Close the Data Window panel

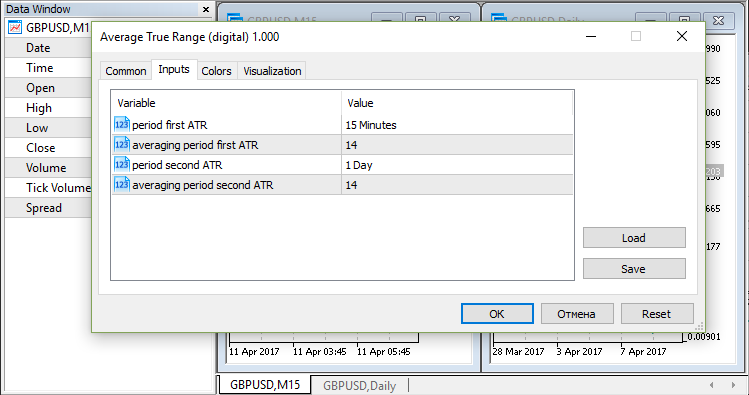coord(206,9)
